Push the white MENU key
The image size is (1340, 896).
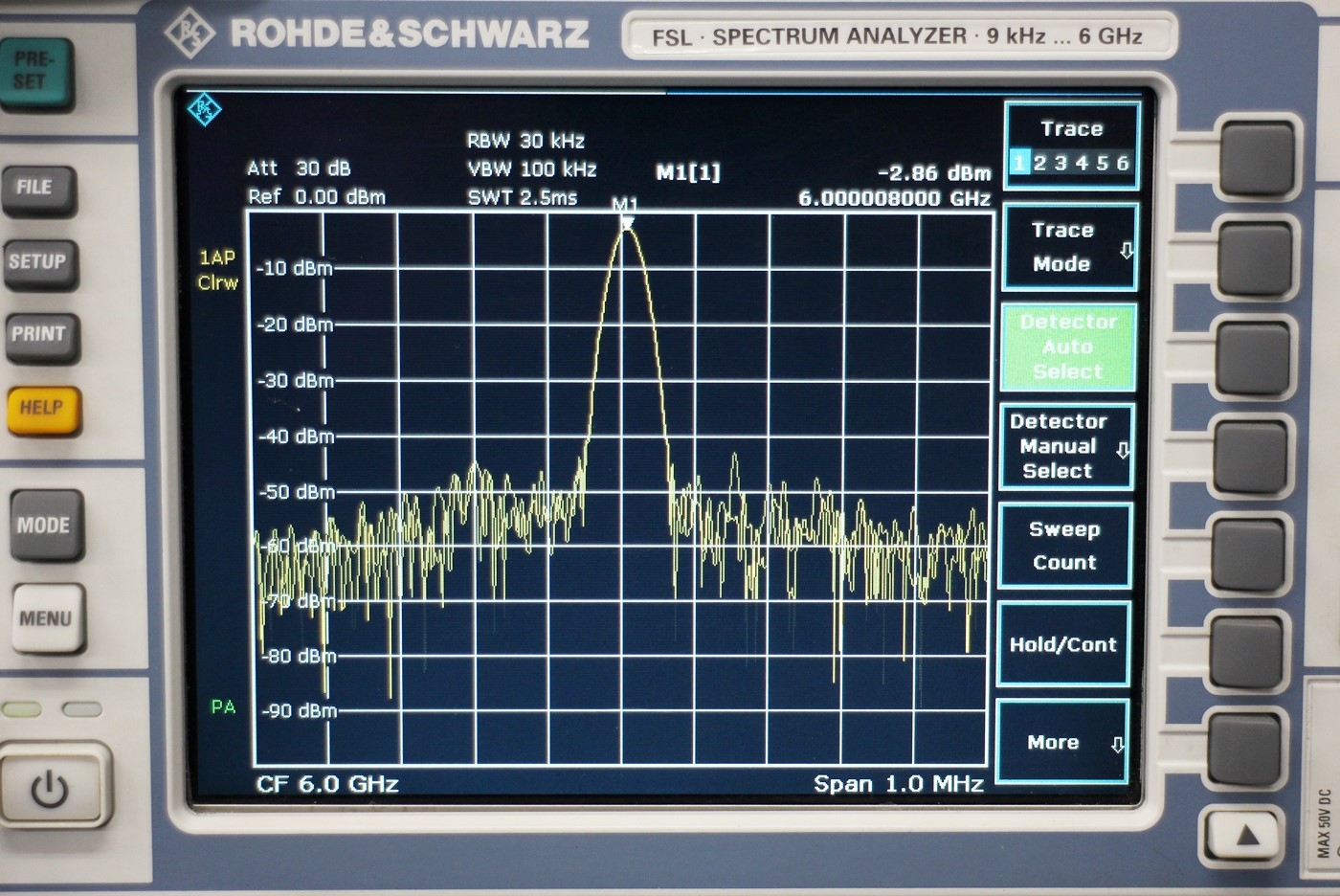point(47,618)
